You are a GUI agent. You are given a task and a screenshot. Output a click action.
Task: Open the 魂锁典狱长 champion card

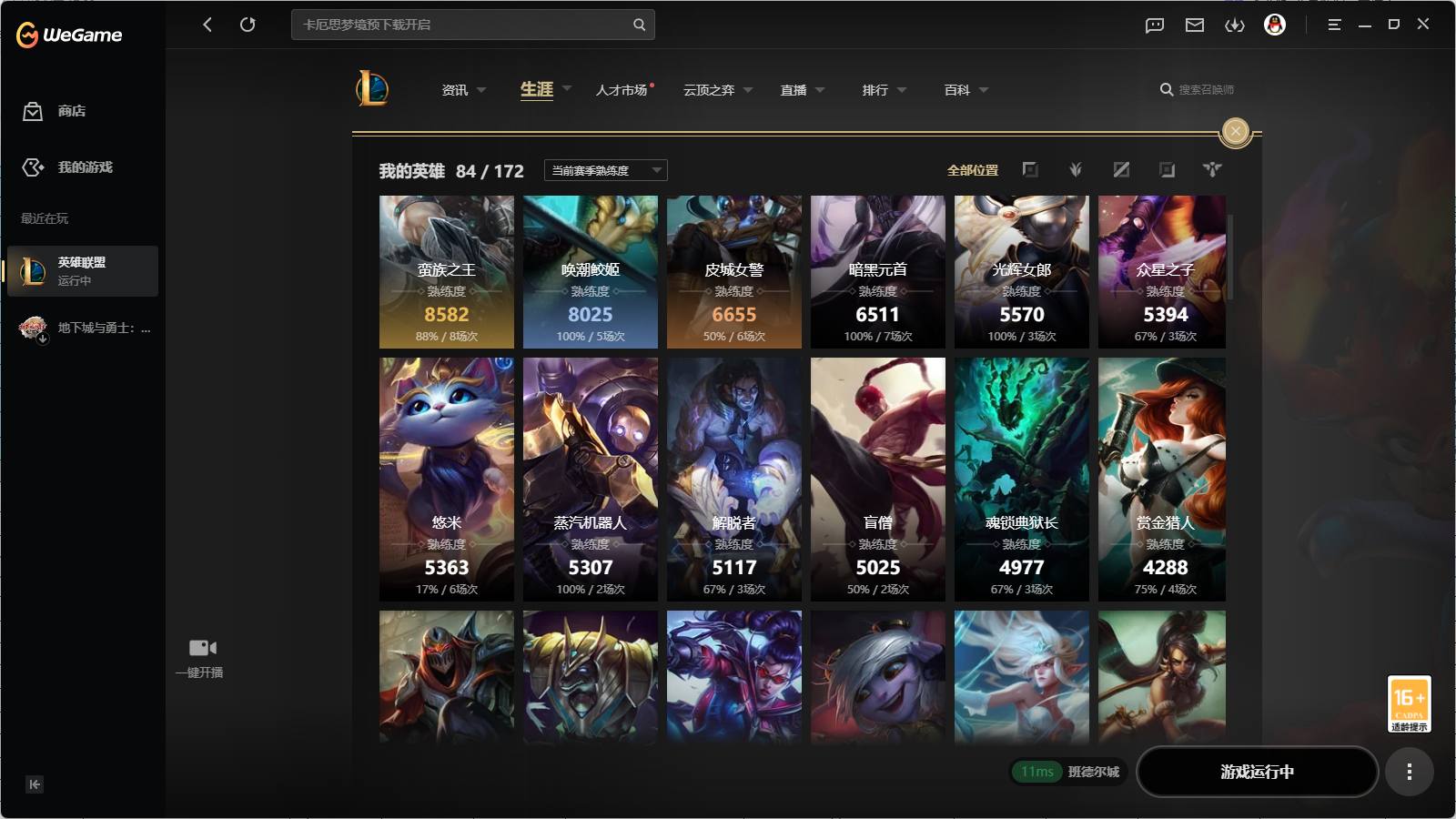click(x=1022, y=480)
